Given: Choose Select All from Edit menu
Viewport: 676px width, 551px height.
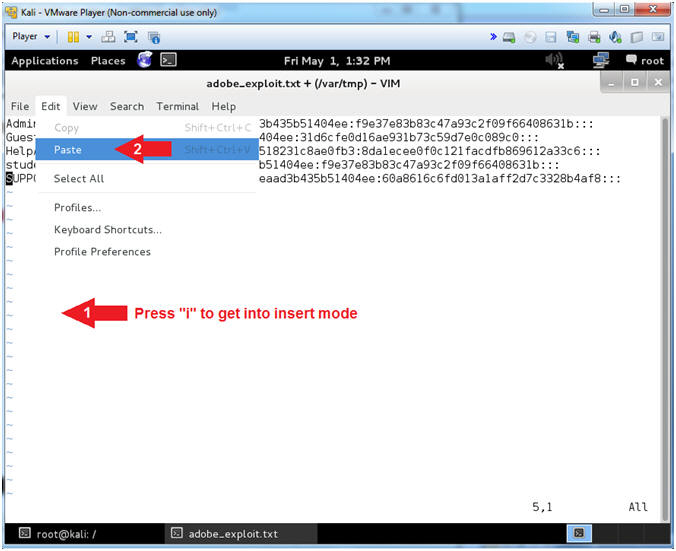Looking at the screenshot, I should [147, 178].
